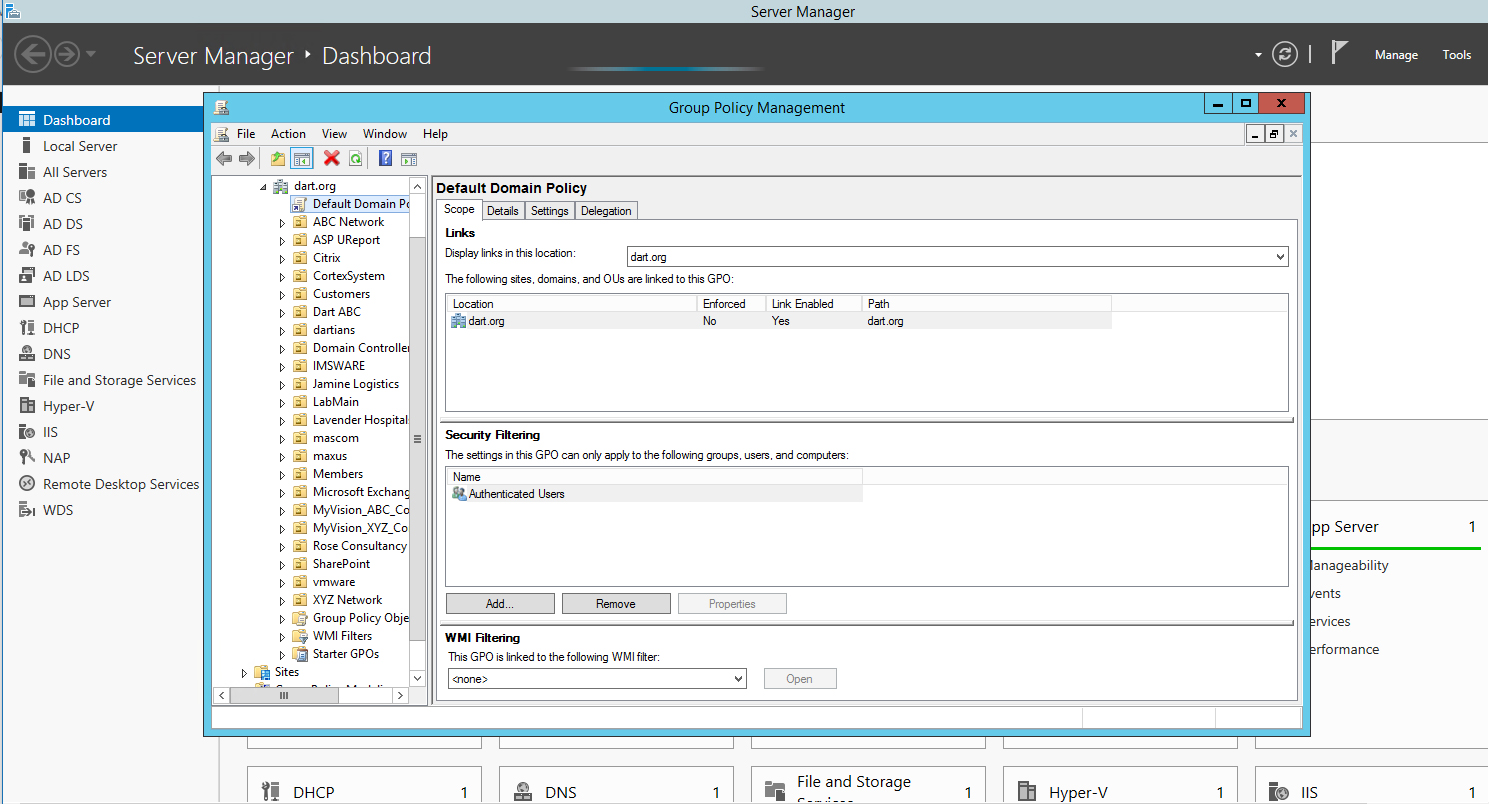The image size is (1489, 804).
Task: Expand the SharePoint OU
Action: tap(282, 564)
